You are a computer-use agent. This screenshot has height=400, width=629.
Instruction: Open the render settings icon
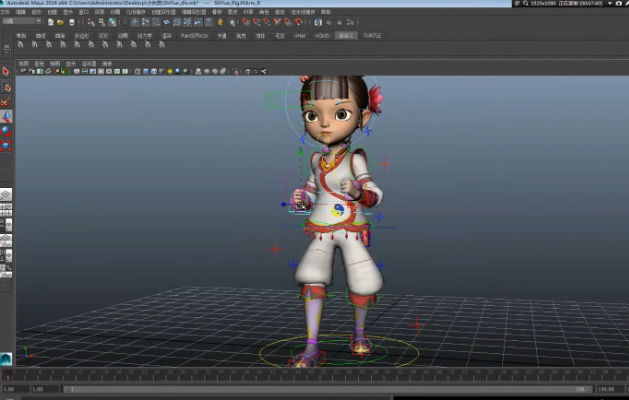[350, 22]
